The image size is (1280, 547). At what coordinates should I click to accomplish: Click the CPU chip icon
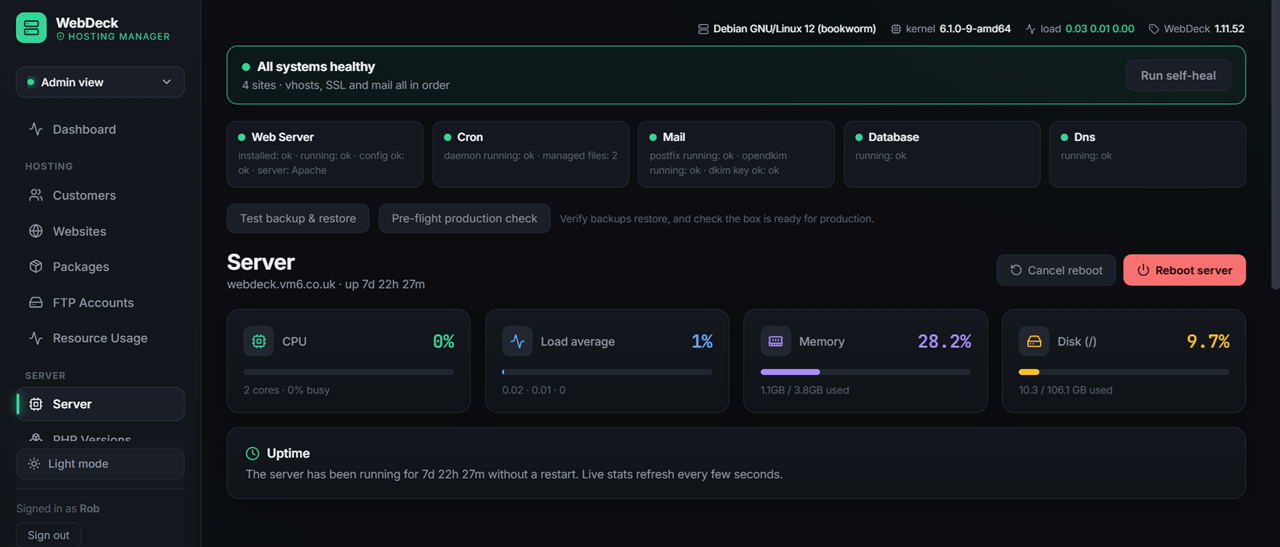click(259, 341)
